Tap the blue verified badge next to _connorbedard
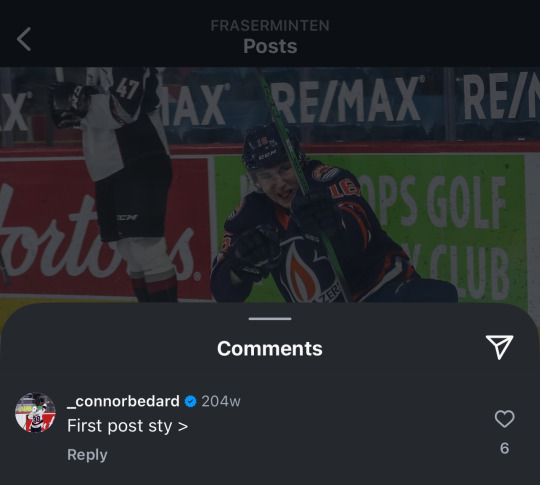 pyautogui.click(x=190, y=401)
